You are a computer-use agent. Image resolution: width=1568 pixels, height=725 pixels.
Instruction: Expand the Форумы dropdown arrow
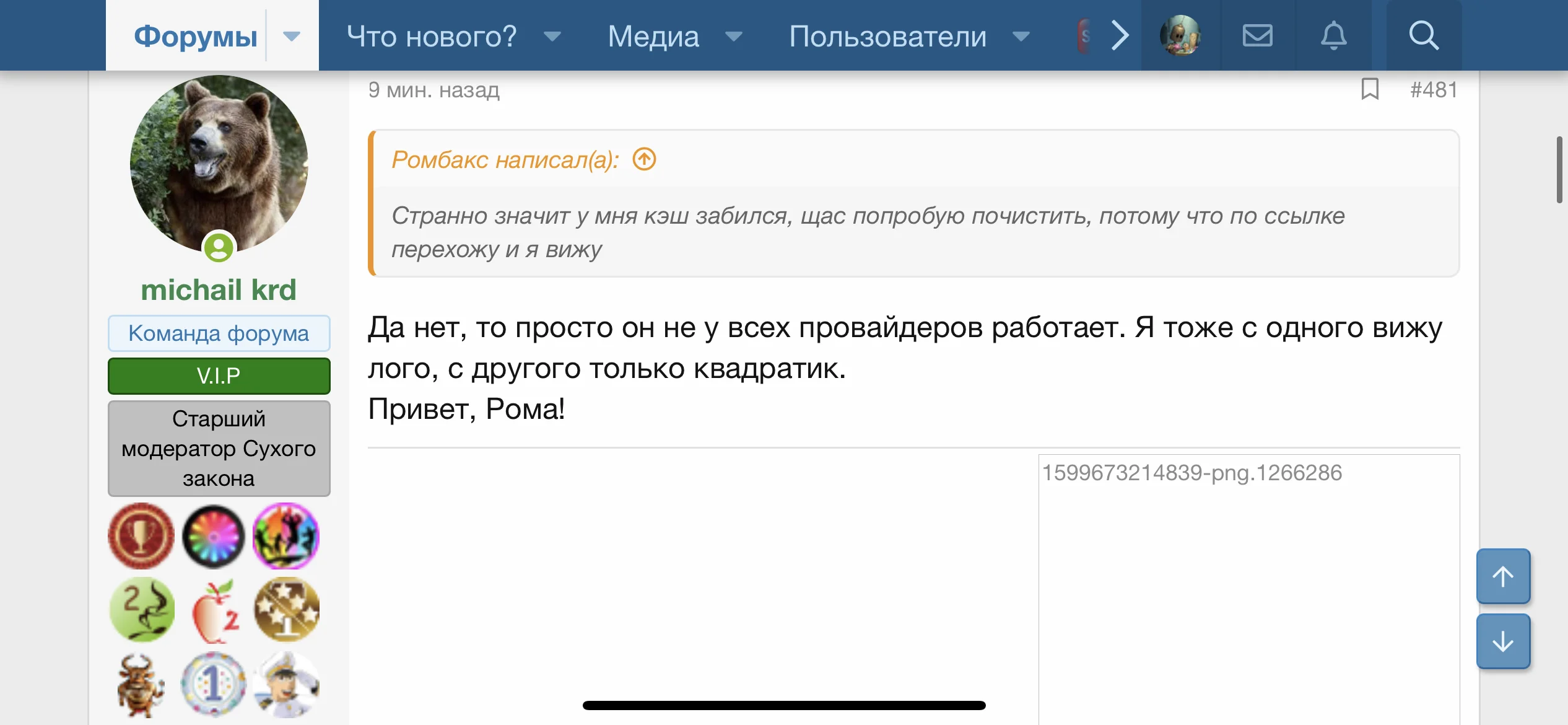292,36
